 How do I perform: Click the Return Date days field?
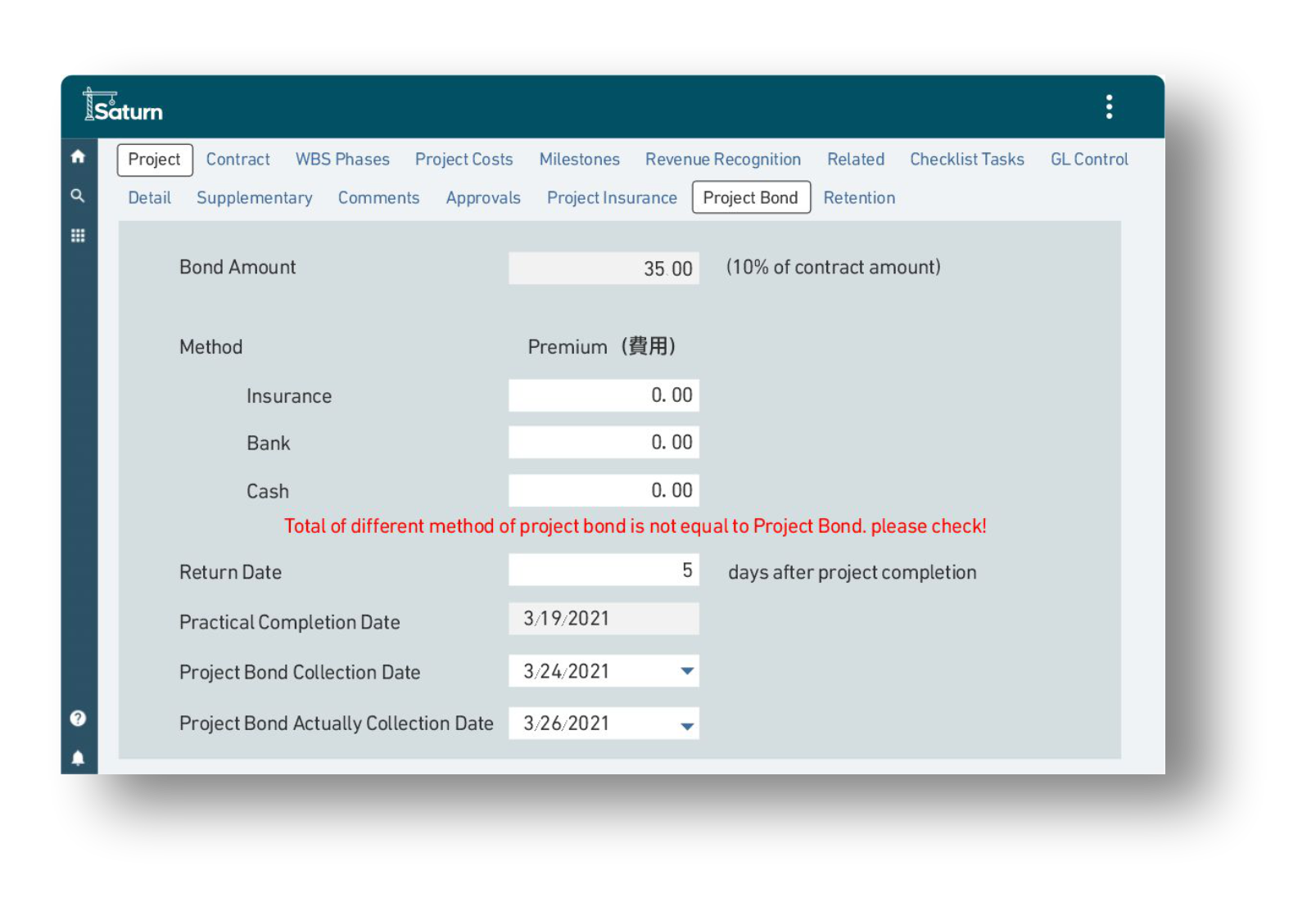click(x=604, y=571)
